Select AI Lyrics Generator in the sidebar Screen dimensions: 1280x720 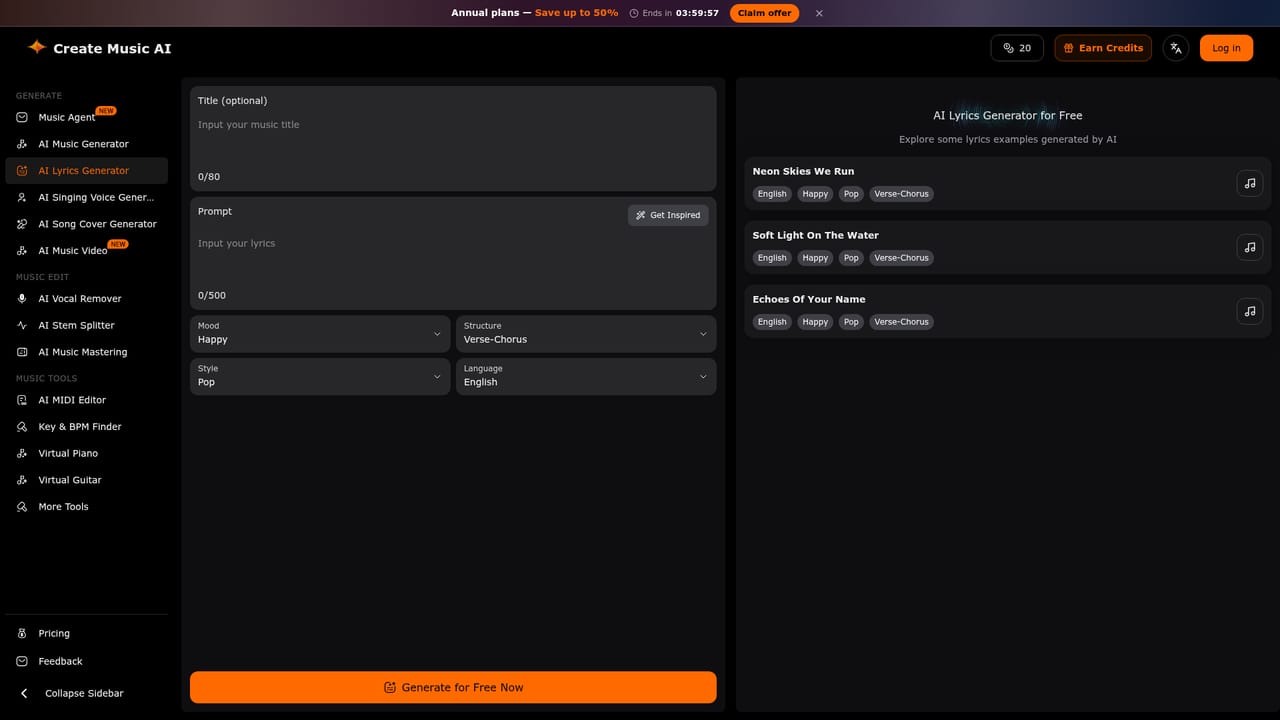click(86, 171)
